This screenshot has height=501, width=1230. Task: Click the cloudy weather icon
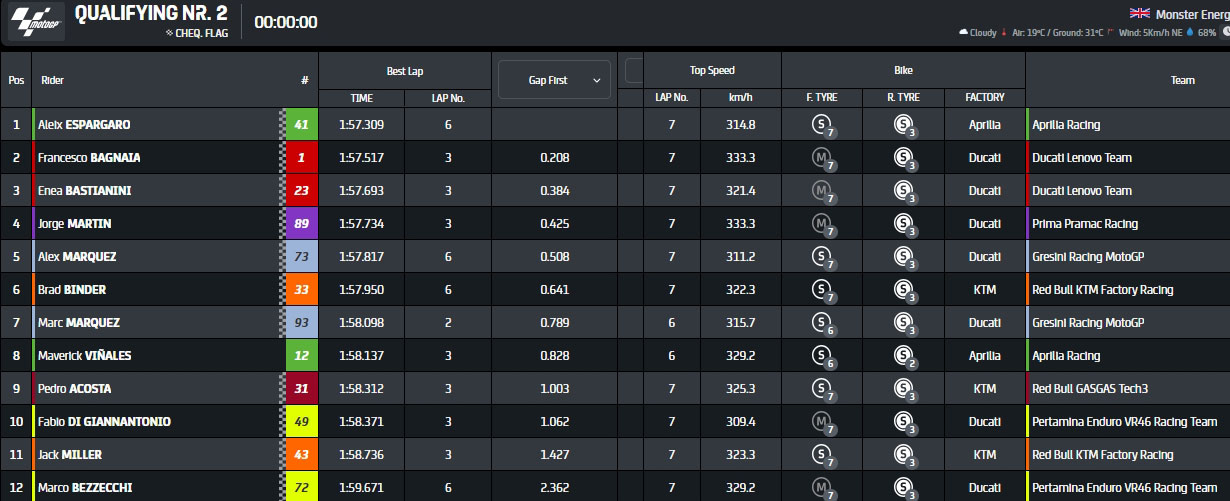(x=963, y=33)
